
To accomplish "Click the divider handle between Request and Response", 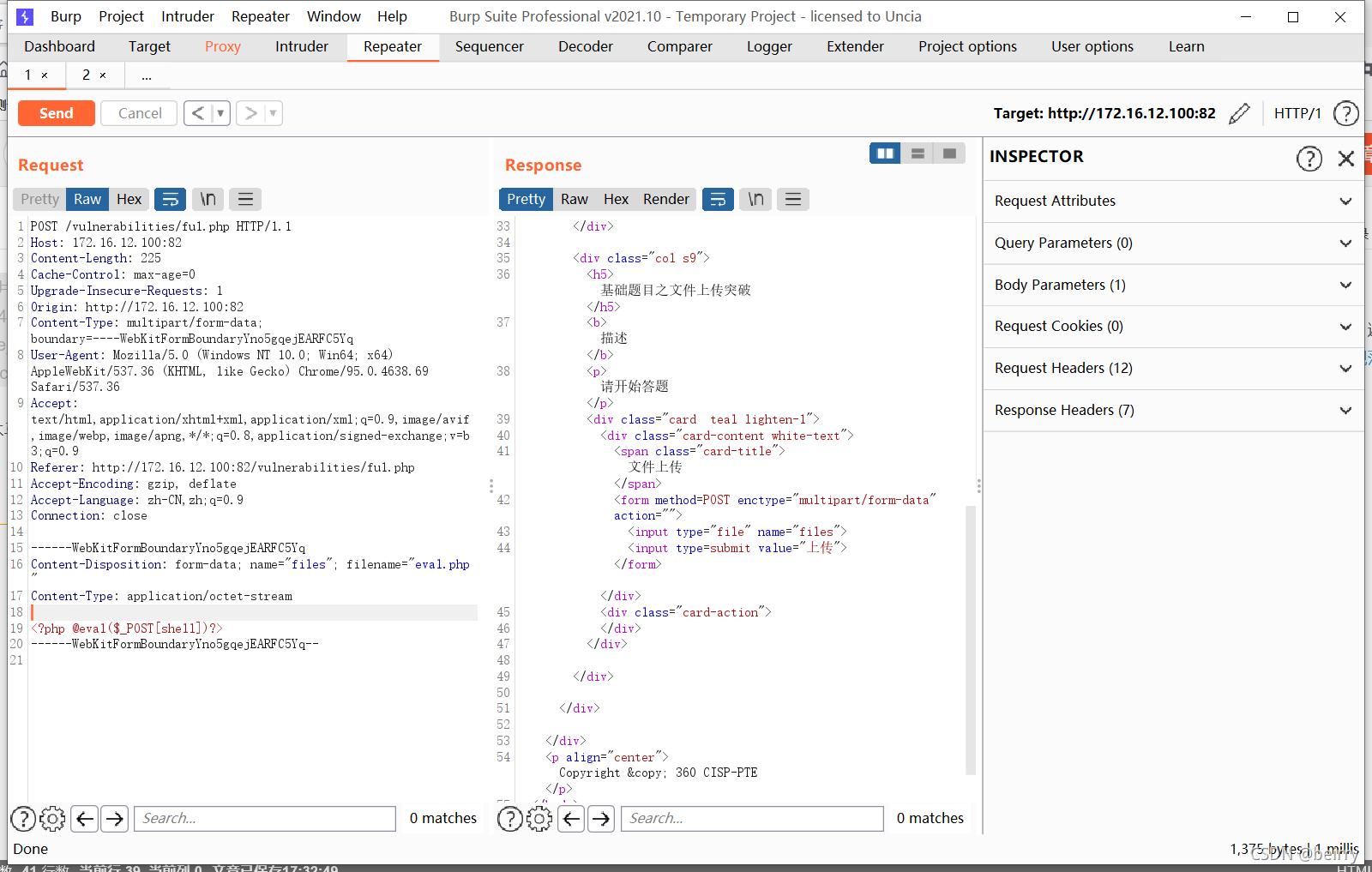I will pyautogui.click(x=491, y=486).
